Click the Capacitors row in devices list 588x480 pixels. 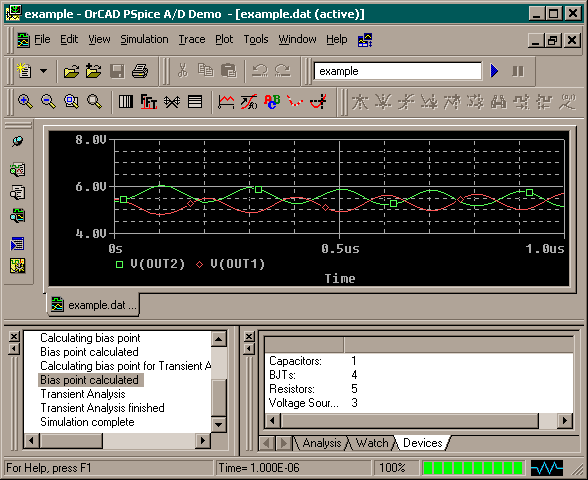click(418, 361)
